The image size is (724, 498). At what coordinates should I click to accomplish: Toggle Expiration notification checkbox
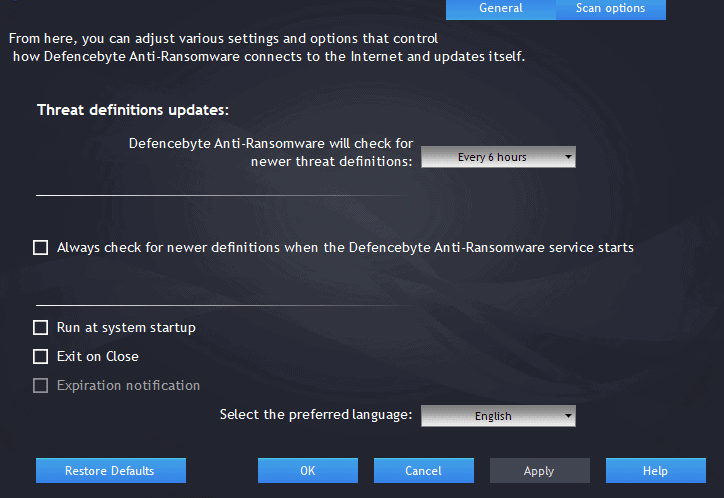41,385
